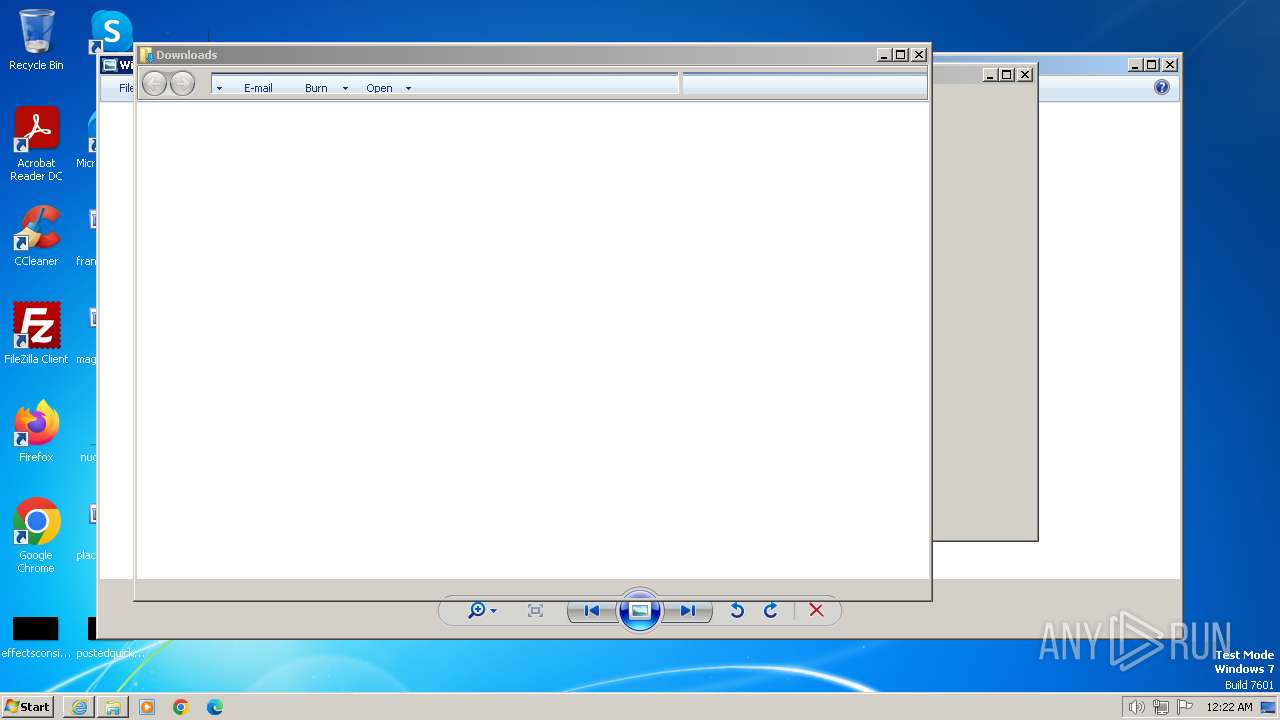Open Windows Media Player from taskbar
This screenshot has width=1280, height=720.
click(147, 707)
